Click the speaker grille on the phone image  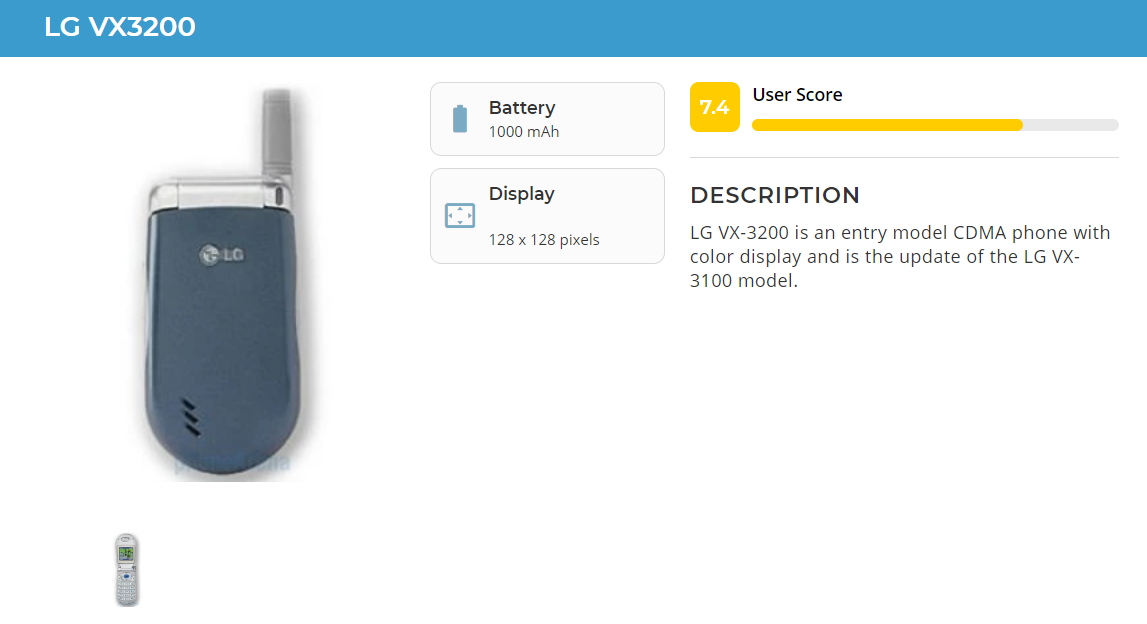191,417
